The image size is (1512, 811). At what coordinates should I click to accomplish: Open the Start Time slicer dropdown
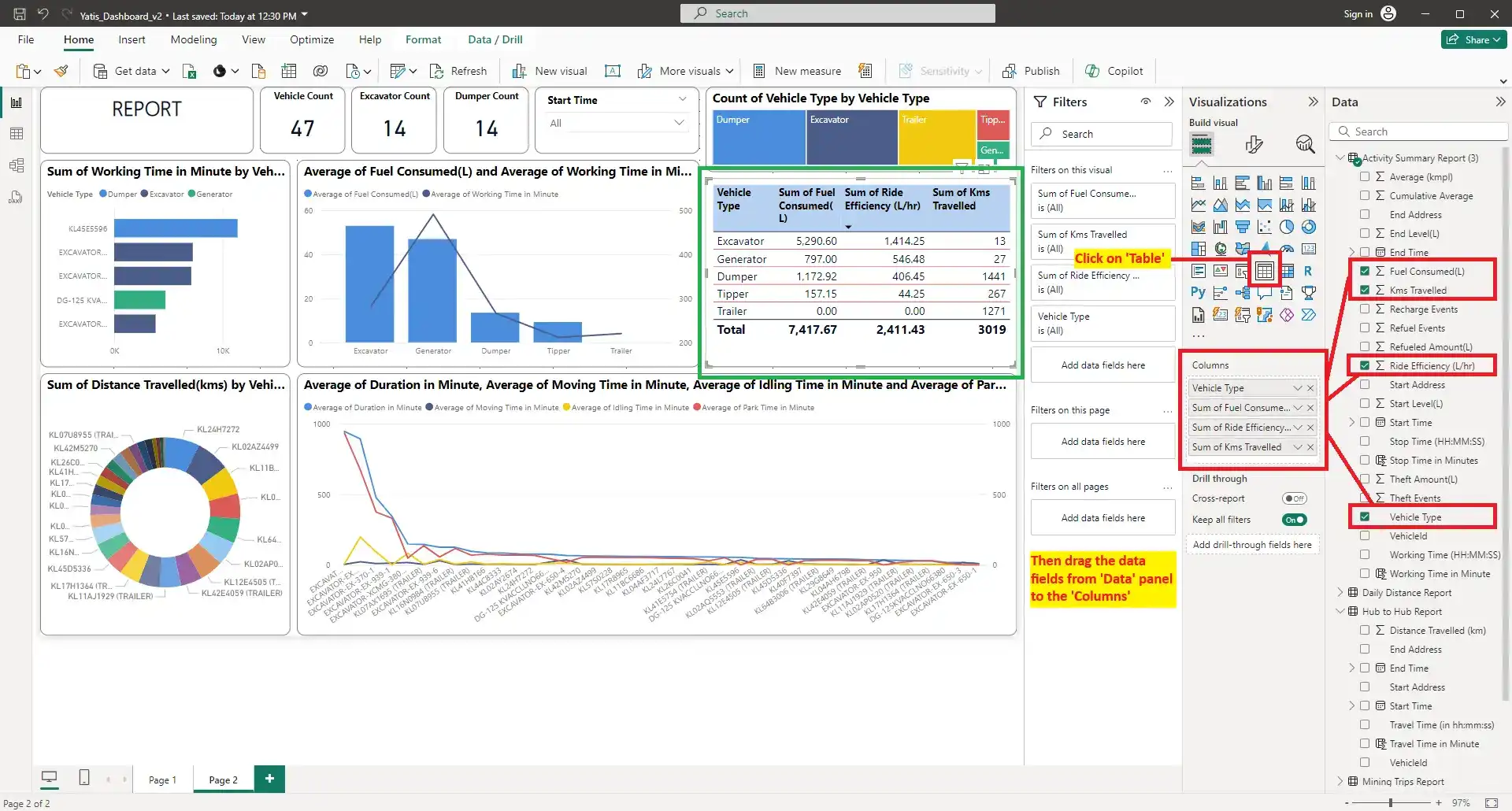(x=679, y=124)
